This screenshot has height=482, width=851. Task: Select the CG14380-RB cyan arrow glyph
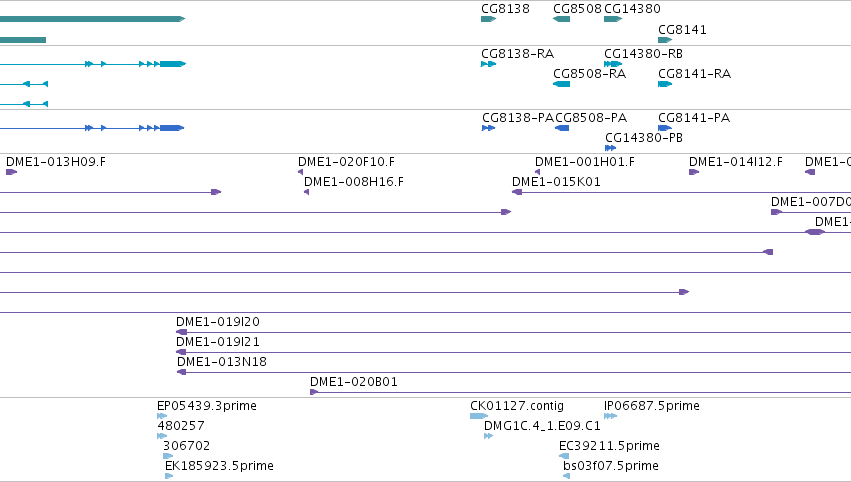(x=613, y=64)
